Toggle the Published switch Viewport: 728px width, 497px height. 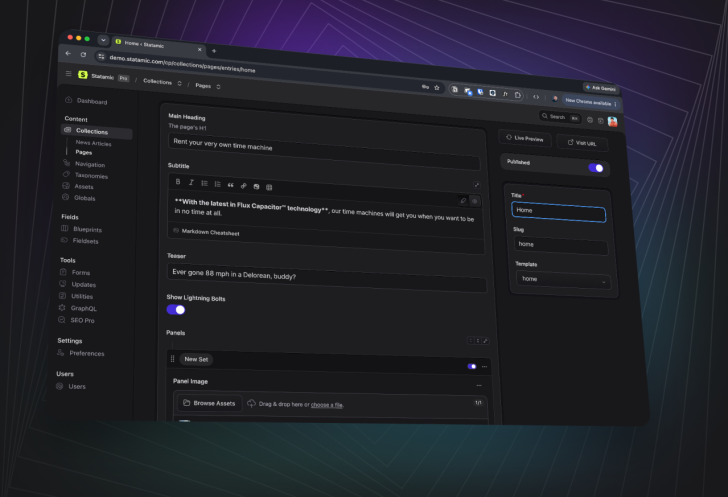[596, 168]
